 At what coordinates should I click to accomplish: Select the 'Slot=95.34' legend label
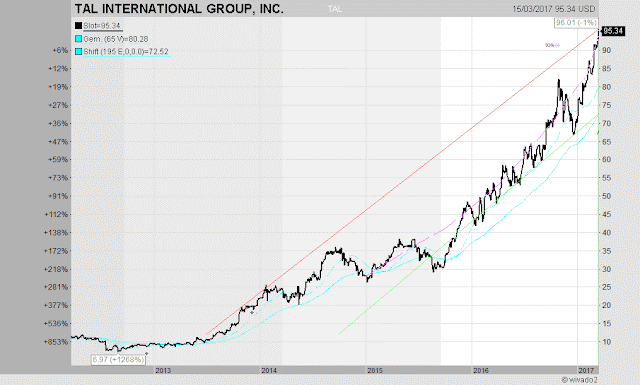click(x=102, y=26)
